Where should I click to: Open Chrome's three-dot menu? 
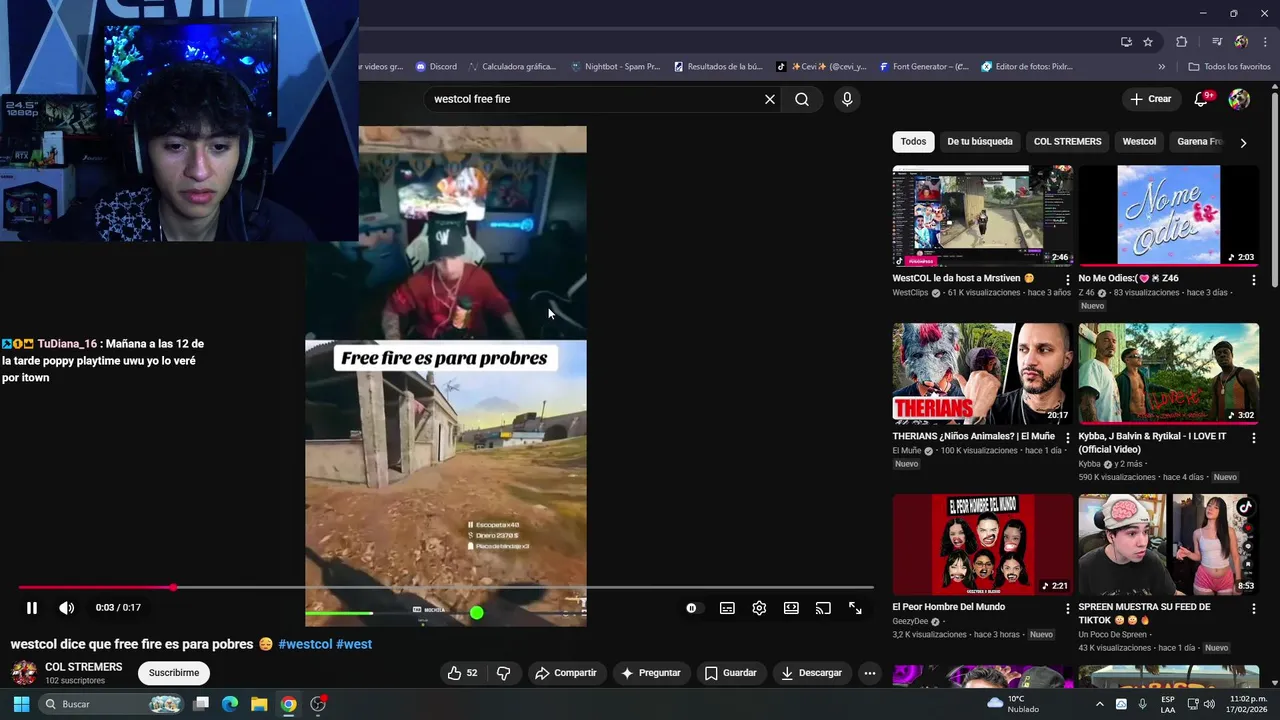point(1265,42)
